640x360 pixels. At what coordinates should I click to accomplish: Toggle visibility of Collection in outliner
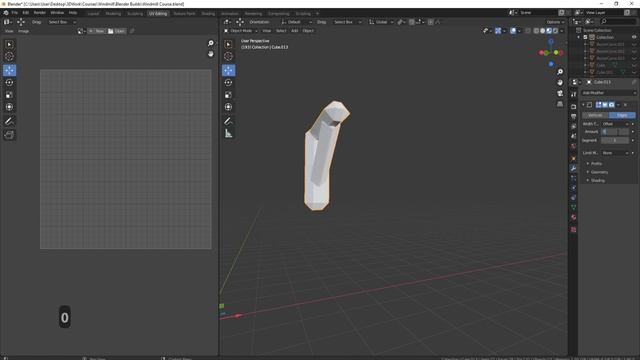point(634,37)
